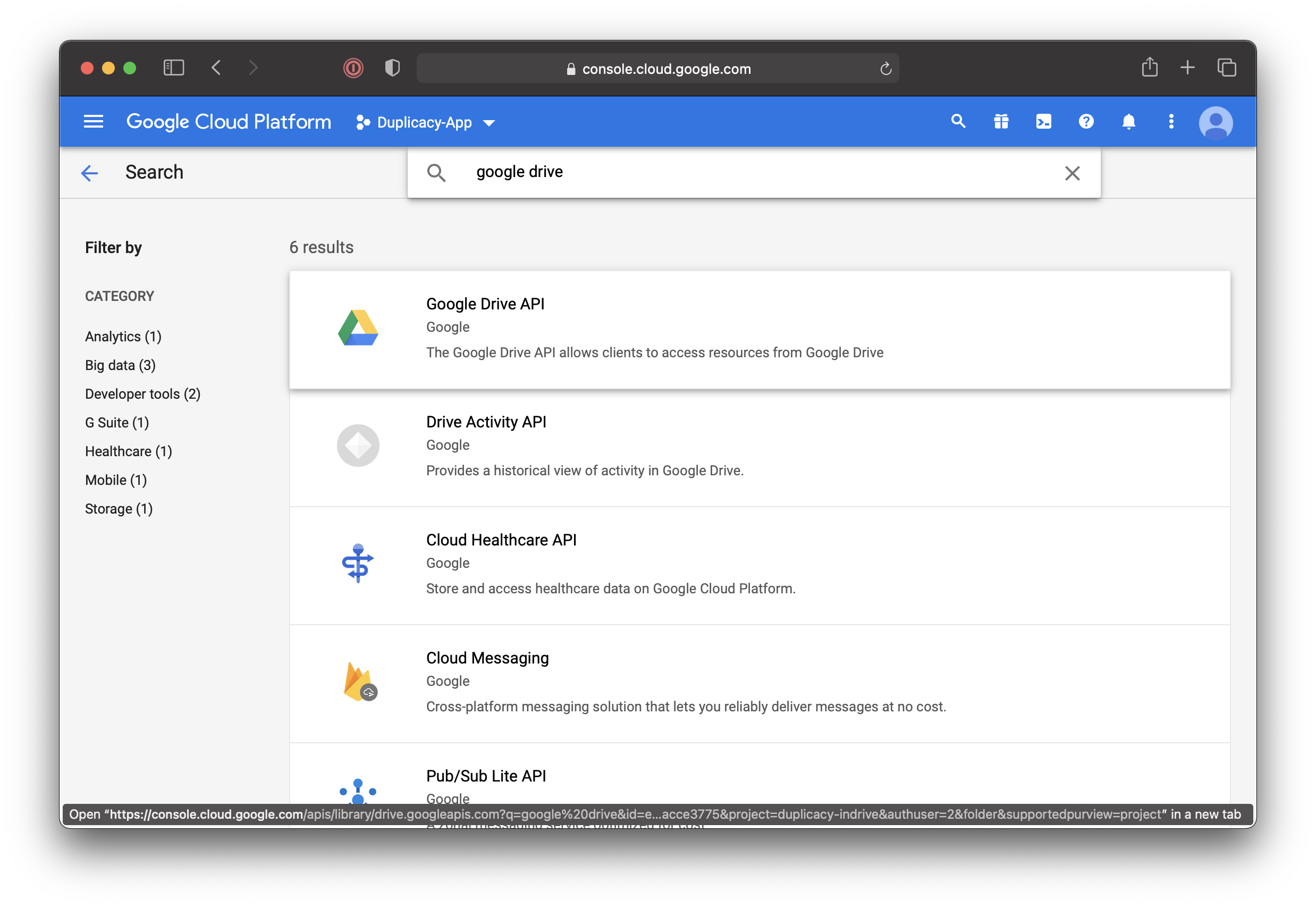Screen dimensions: 1316x907
Task: Open the top-bar search magnifier icon
Action: pyautogui.click(x=958, y=121)
